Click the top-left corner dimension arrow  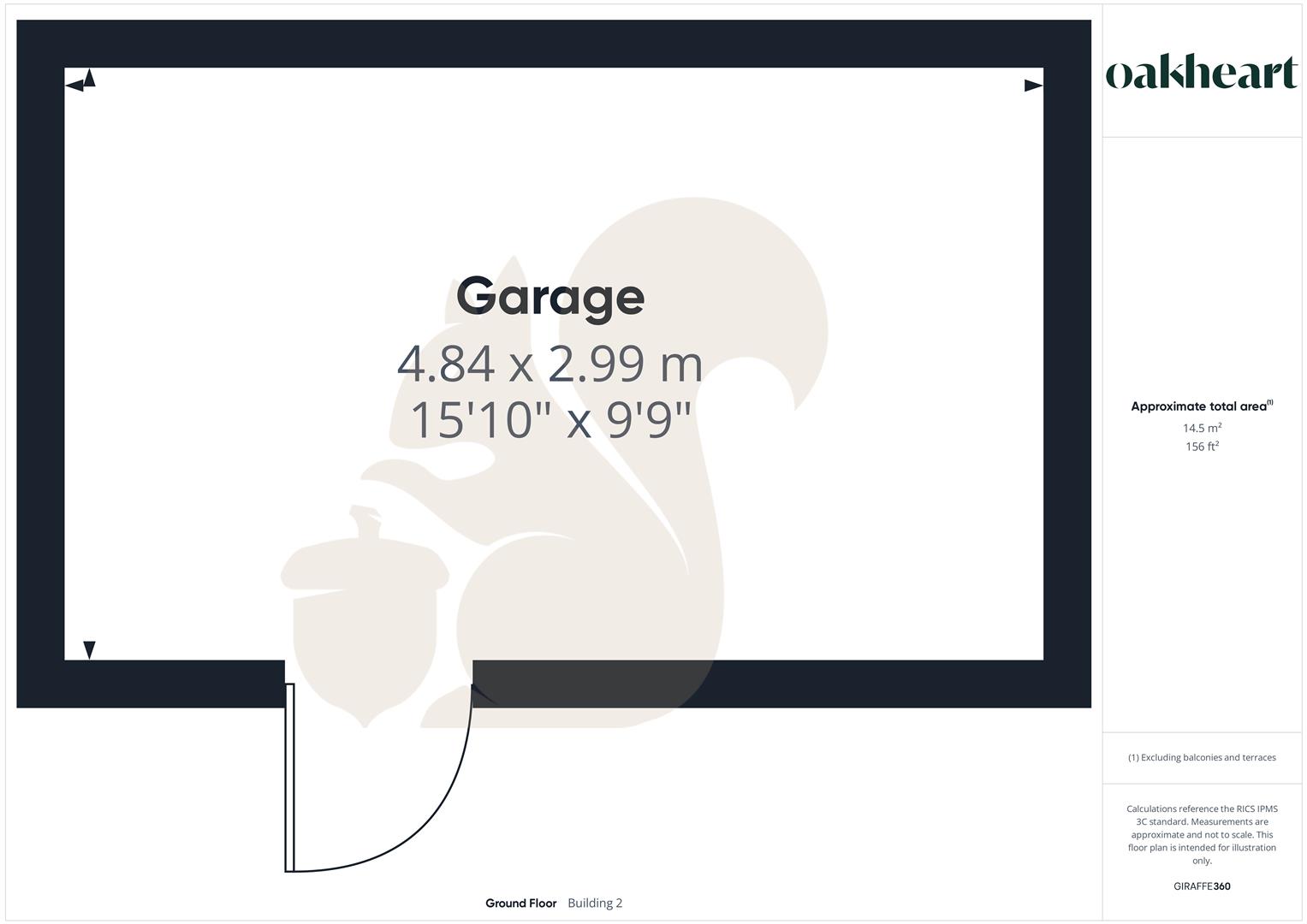coord(81,82)
